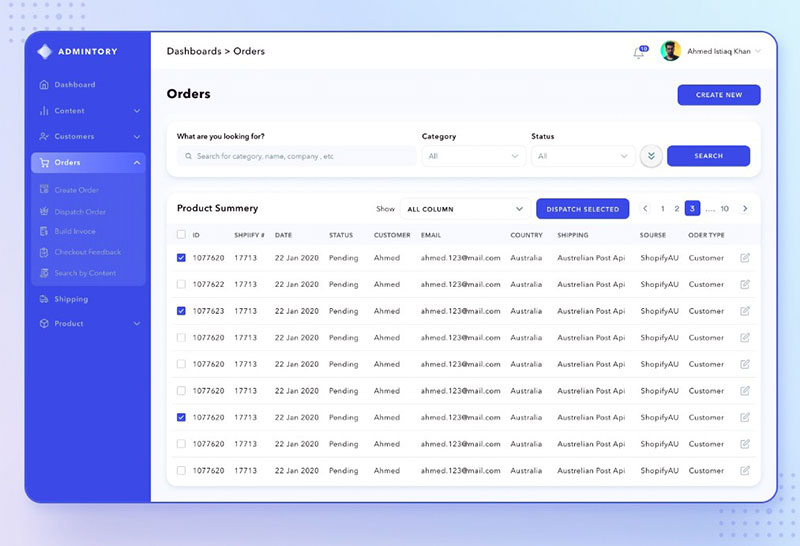Click the search input field
Image resolution: width=800 pixels, height=546 pixels.
297,156
